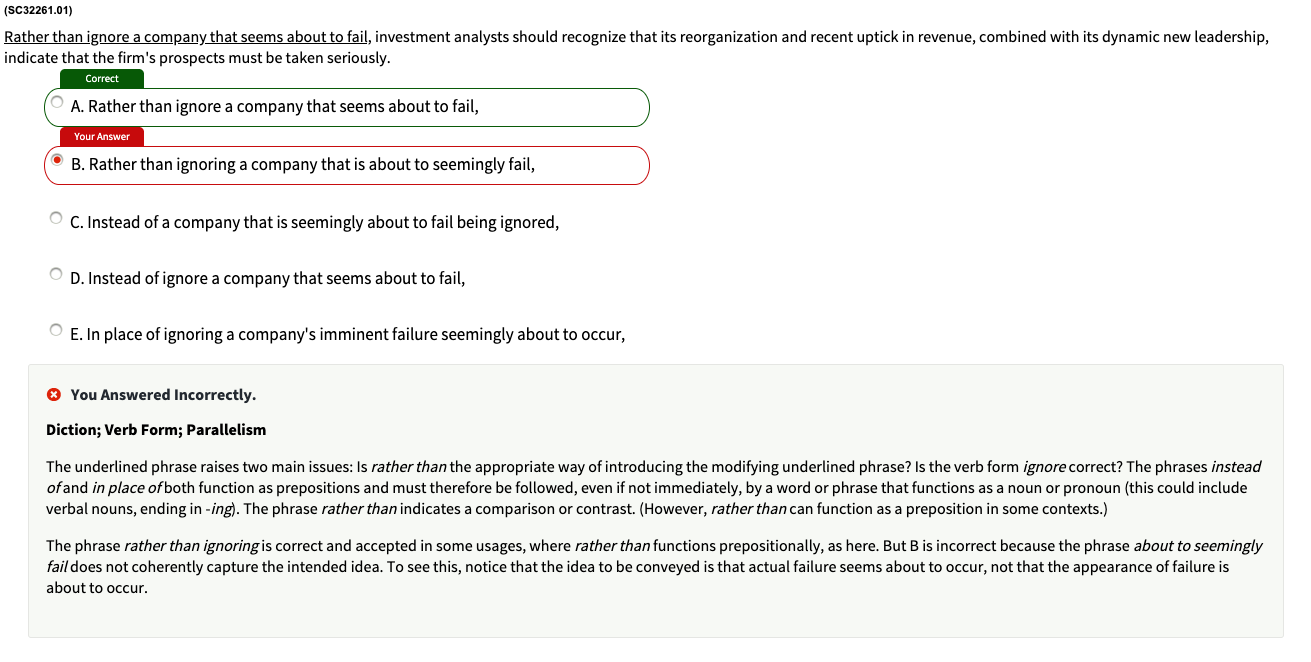
Task: Click the option E answer text
Action: 346,333
